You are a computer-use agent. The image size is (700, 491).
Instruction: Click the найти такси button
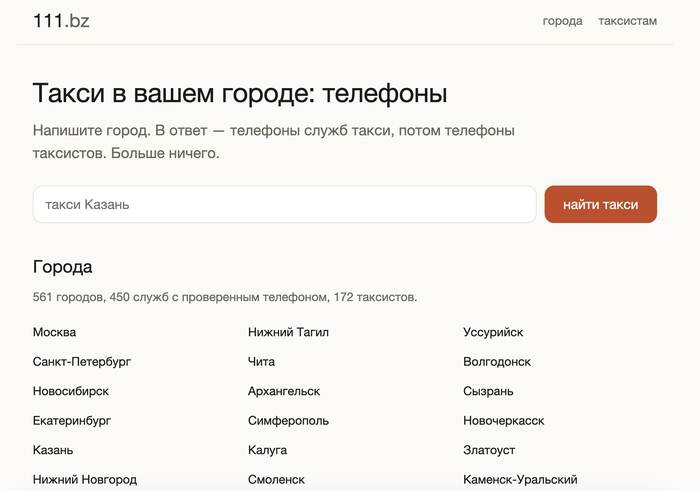coord(600,204)
